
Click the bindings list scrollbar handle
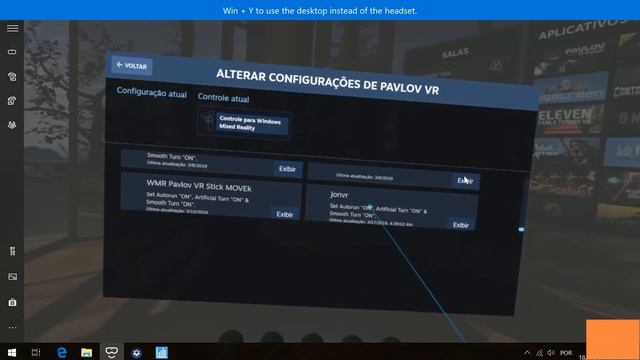pyautogui.click(x=521, y=229)
